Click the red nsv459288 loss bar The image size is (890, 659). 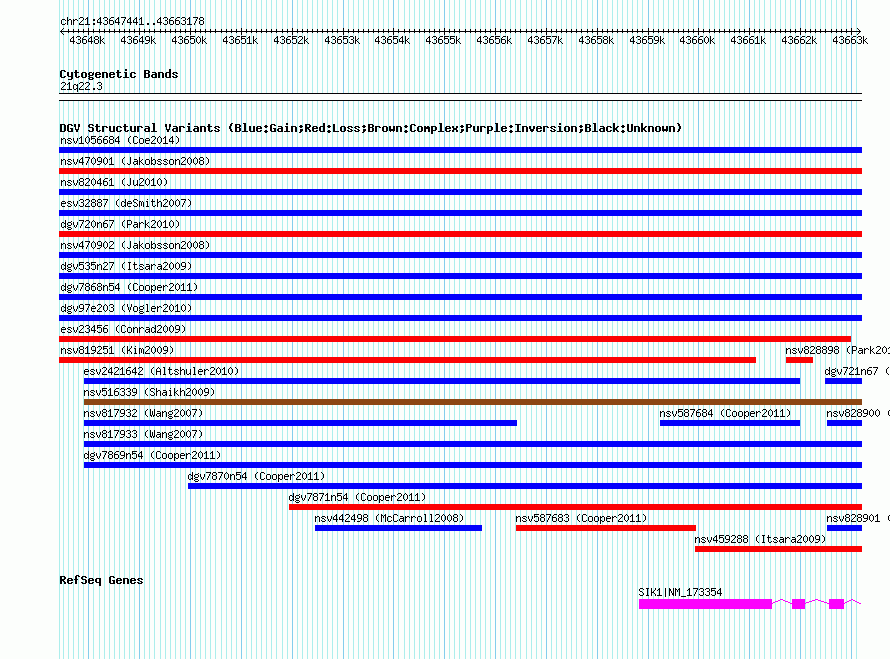tap(778, 549)
